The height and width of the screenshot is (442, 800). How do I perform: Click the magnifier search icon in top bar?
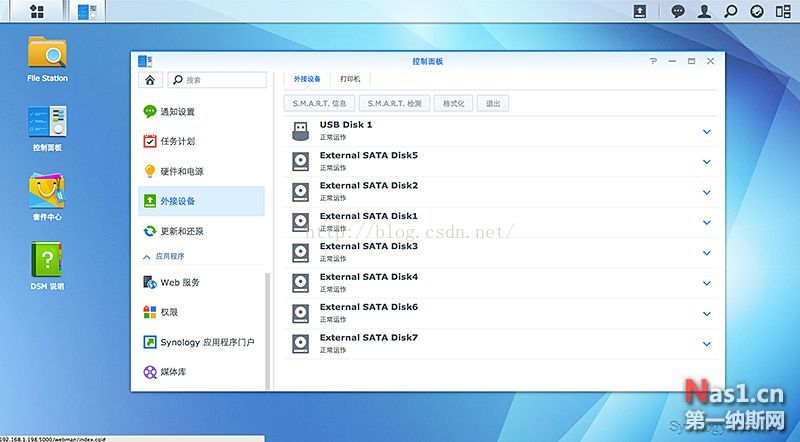[x=731, y=11]
